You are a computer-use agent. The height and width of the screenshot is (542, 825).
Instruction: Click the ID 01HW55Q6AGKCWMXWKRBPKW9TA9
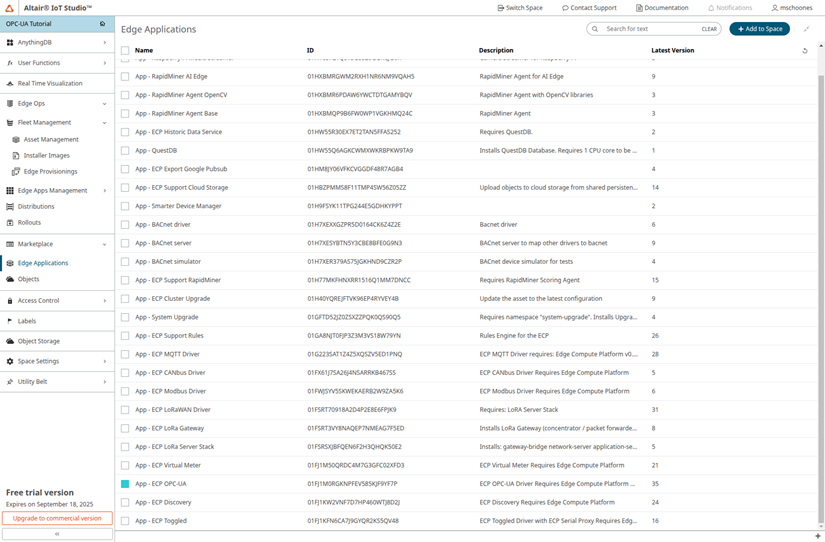point(360,150)
